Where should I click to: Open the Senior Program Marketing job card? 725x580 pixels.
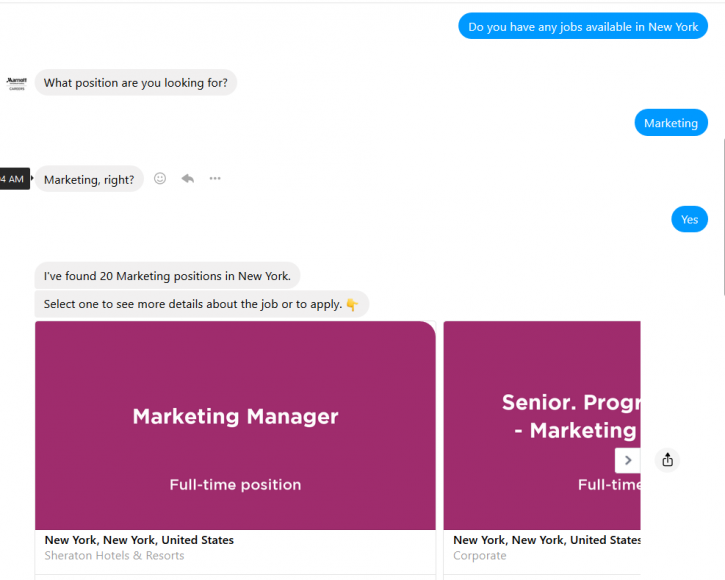[x=541, y=425]
